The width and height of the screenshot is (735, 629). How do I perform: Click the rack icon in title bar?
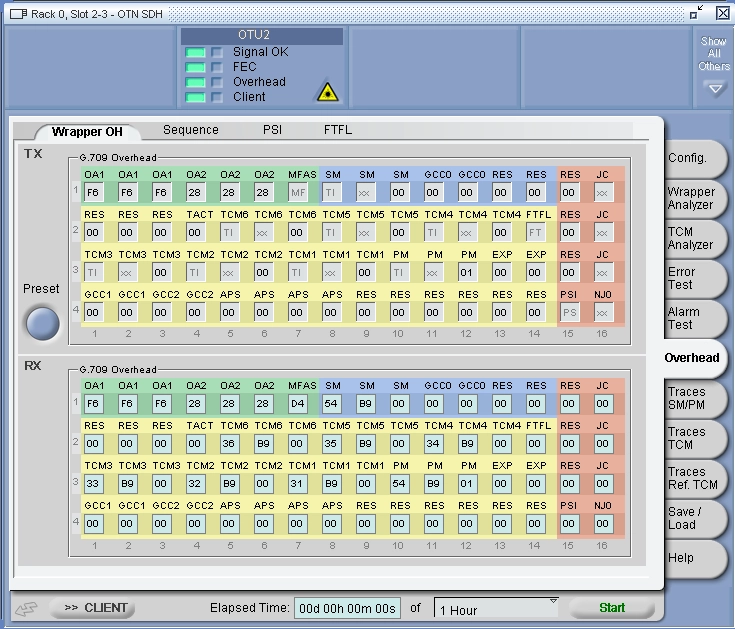coord(18,13)
